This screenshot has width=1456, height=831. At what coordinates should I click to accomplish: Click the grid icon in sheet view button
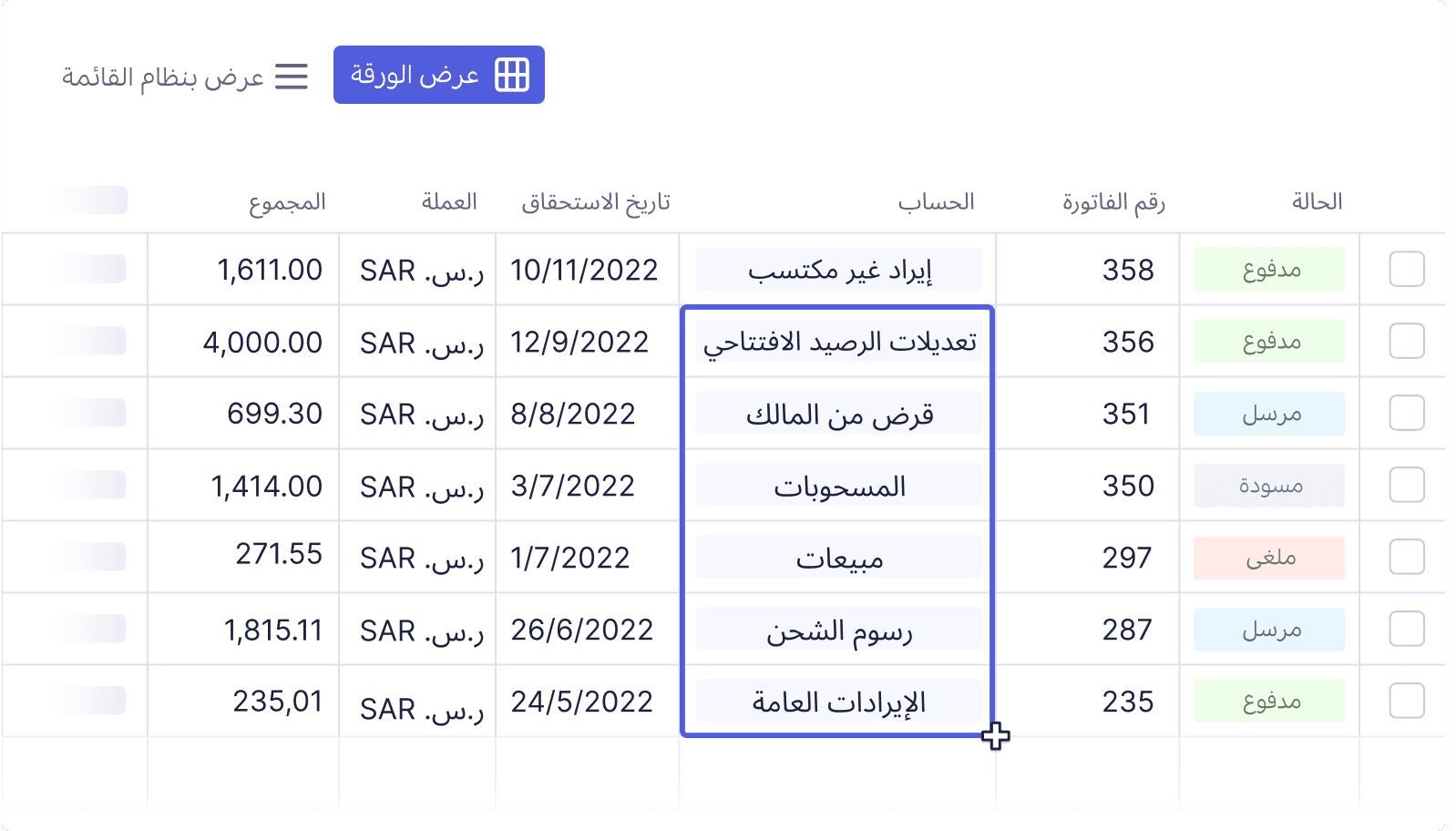click(x=511, y=75)
